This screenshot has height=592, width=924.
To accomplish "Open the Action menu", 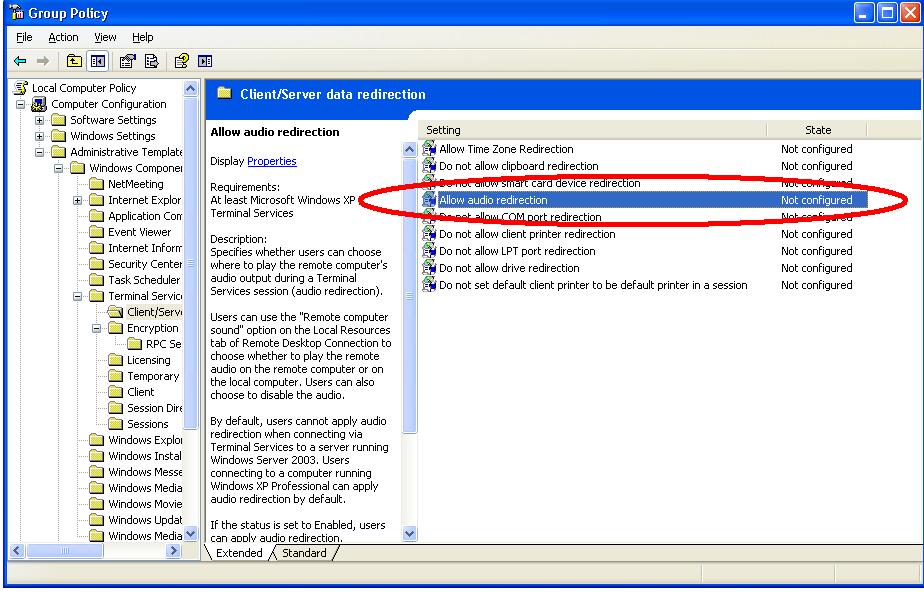I will (63, 37).
